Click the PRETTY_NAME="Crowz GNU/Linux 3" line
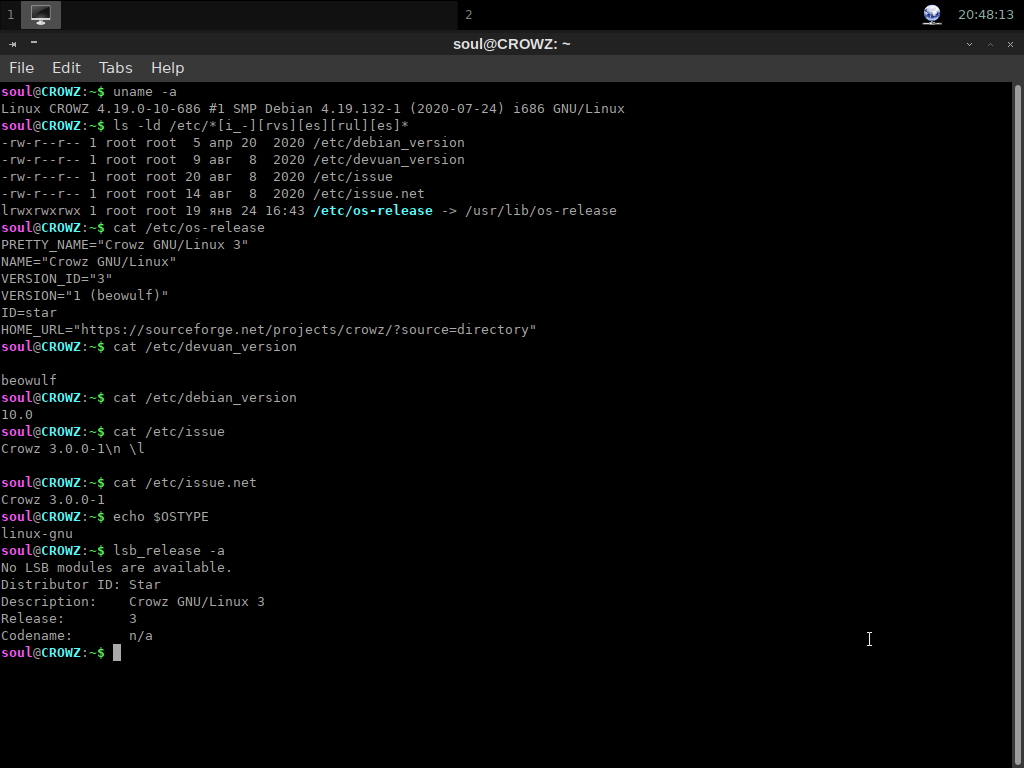The image size is (1024, 768). [x=125, y=245]
